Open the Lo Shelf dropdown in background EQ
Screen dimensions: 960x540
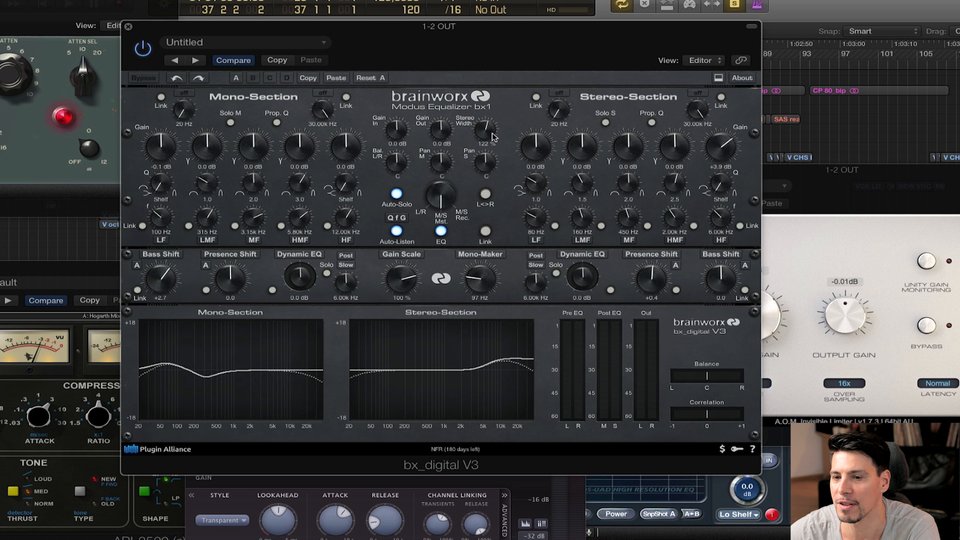[739, 514]
